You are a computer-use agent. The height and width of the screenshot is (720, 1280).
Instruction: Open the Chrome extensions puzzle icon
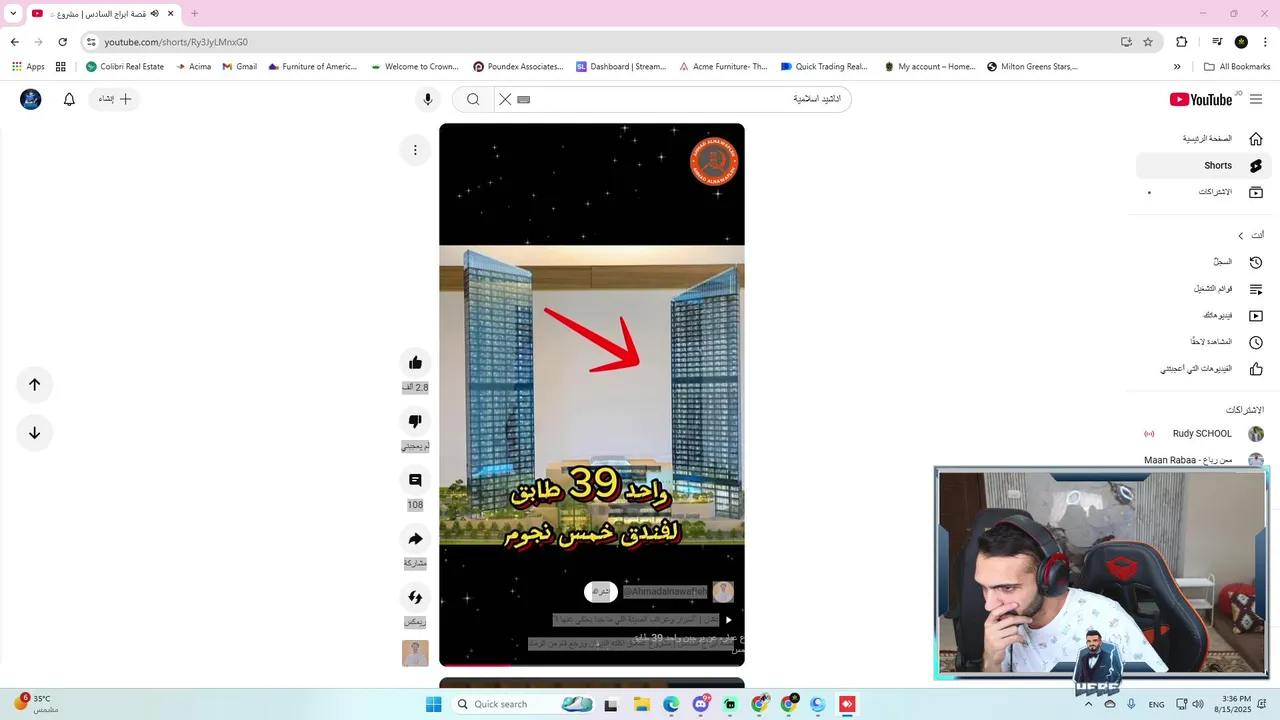(1182, 42)
